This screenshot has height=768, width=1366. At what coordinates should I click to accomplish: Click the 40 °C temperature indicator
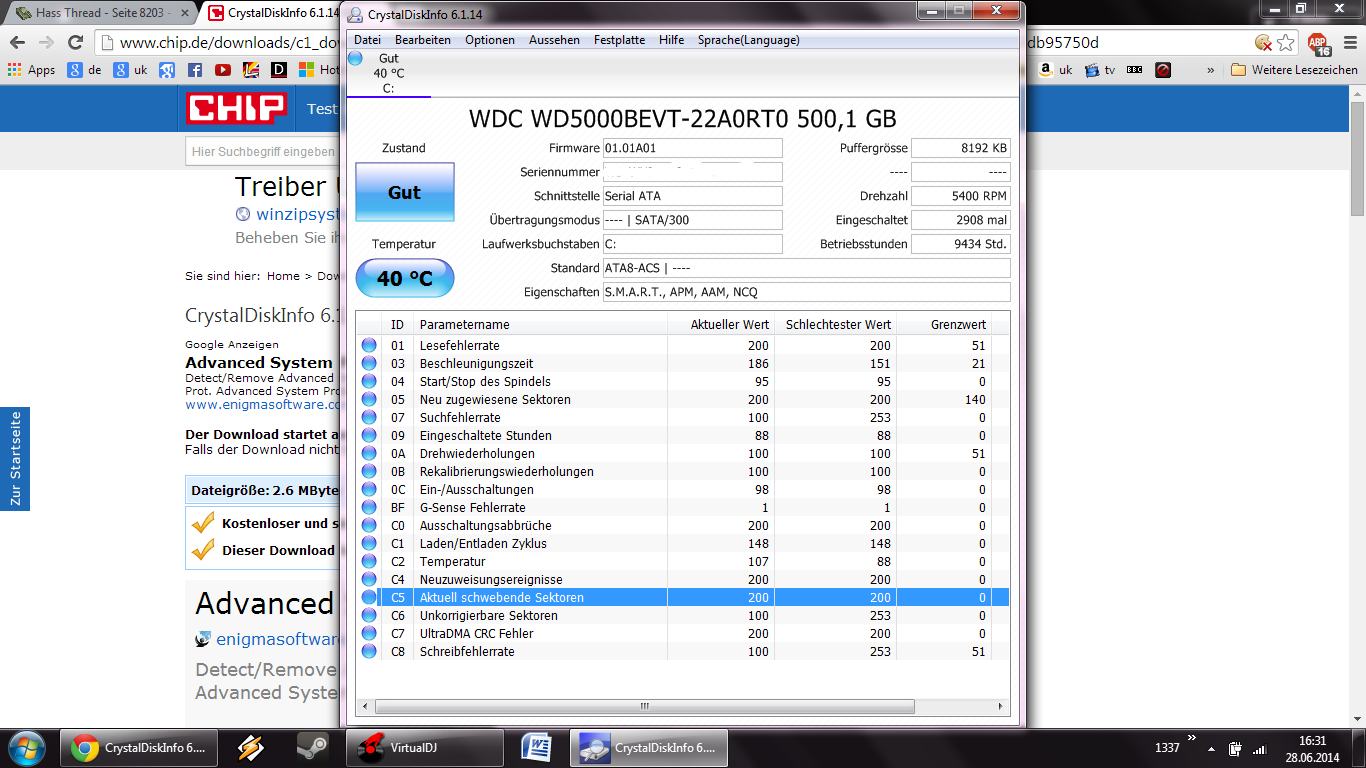coord(404,278)
